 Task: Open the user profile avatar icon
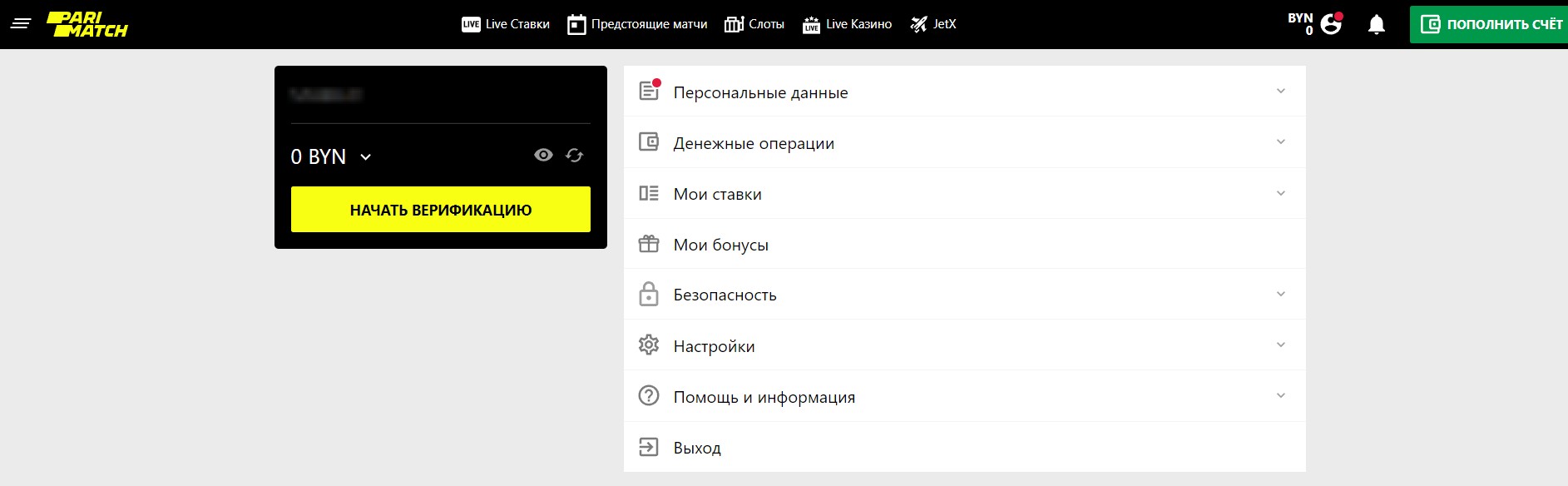coord(1332,23)
